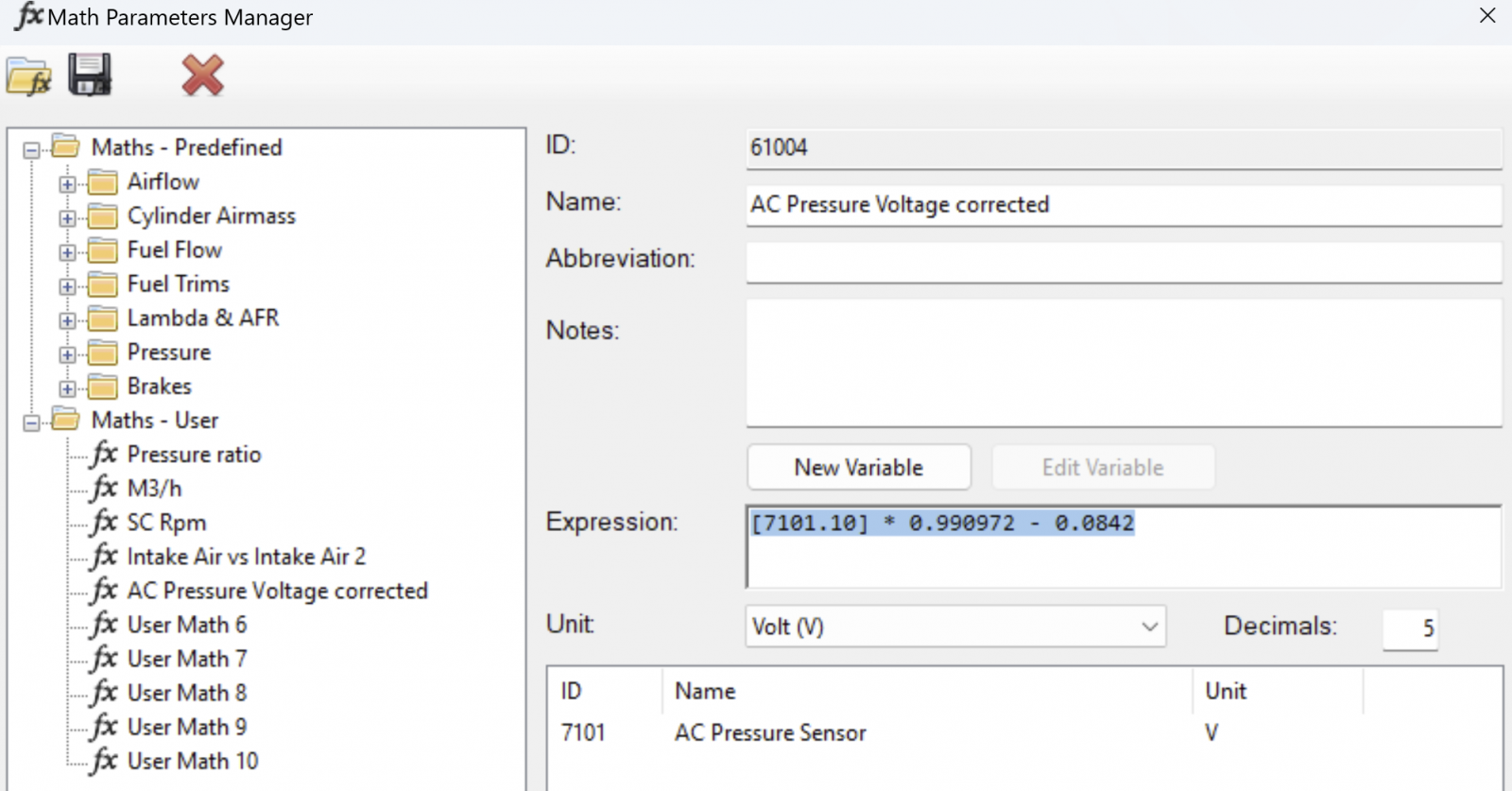Click fx icon beside SC Rpm

point(104,523)
